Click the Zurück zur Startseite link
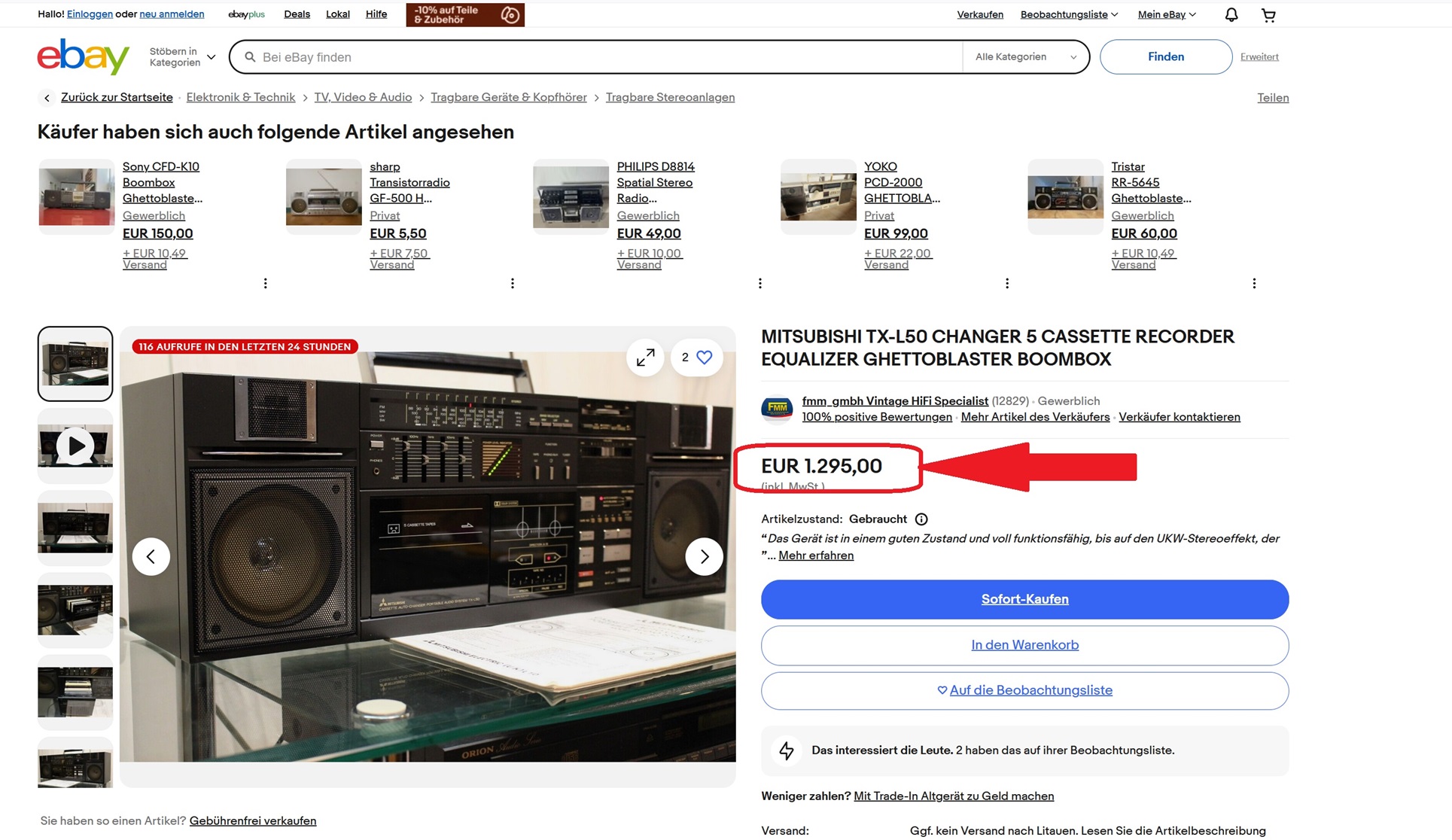Screen dimensions: 1452x840 (x=117, y=98)
